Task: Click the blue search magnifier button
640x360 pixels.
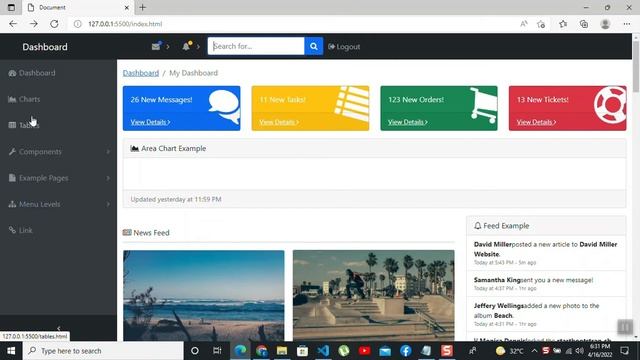Action: [x=313, y=46]
